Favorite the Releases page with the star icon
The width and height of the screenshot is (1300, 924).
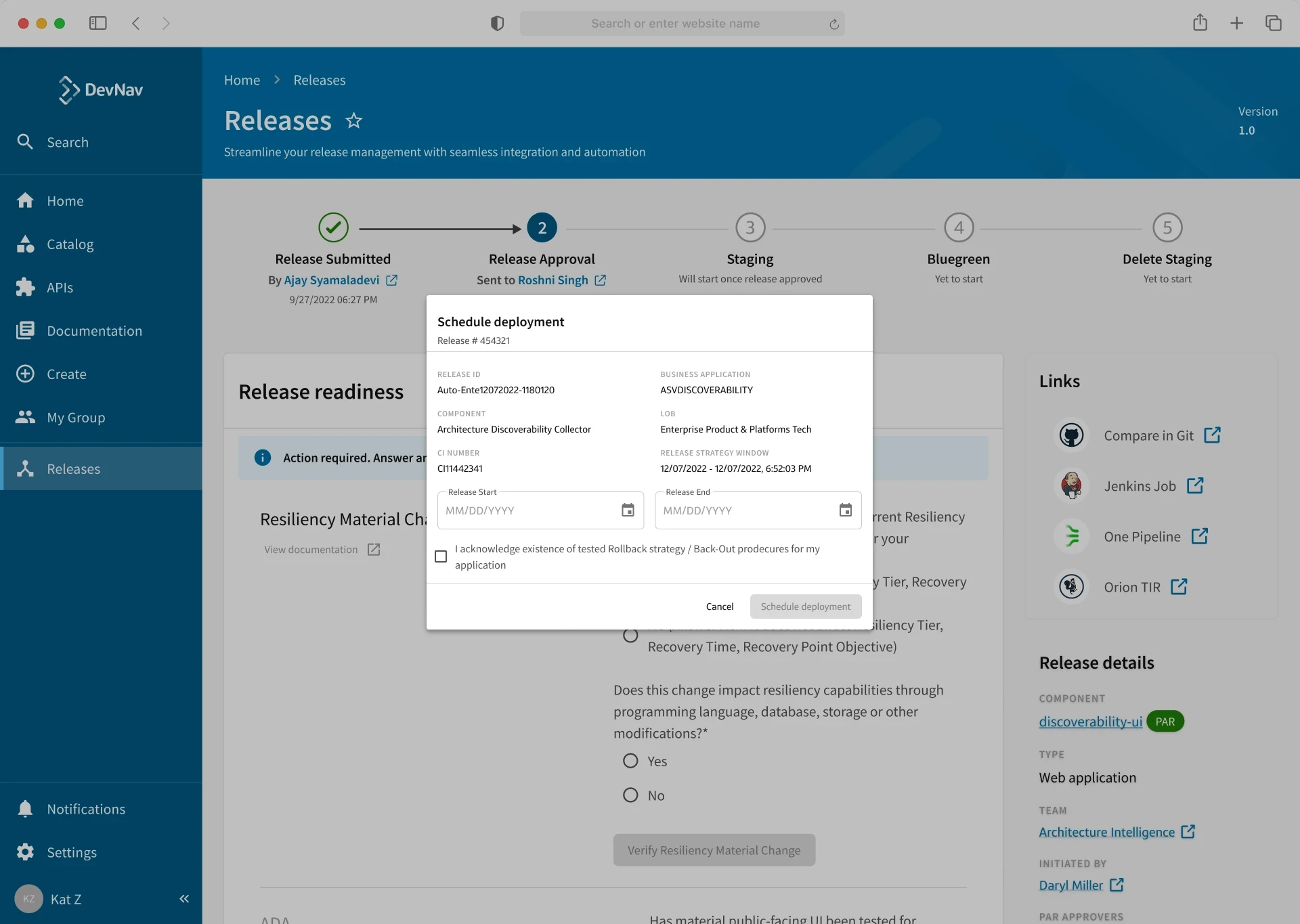coord(353,121)
